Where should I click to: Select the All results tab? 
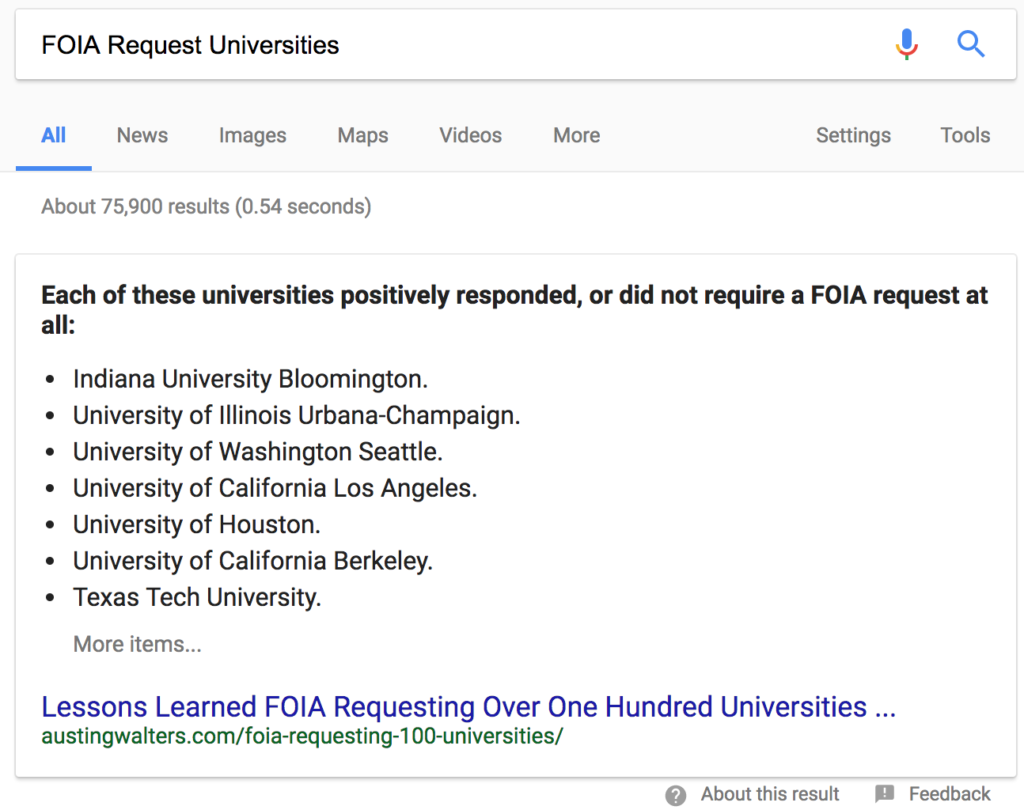54,135
